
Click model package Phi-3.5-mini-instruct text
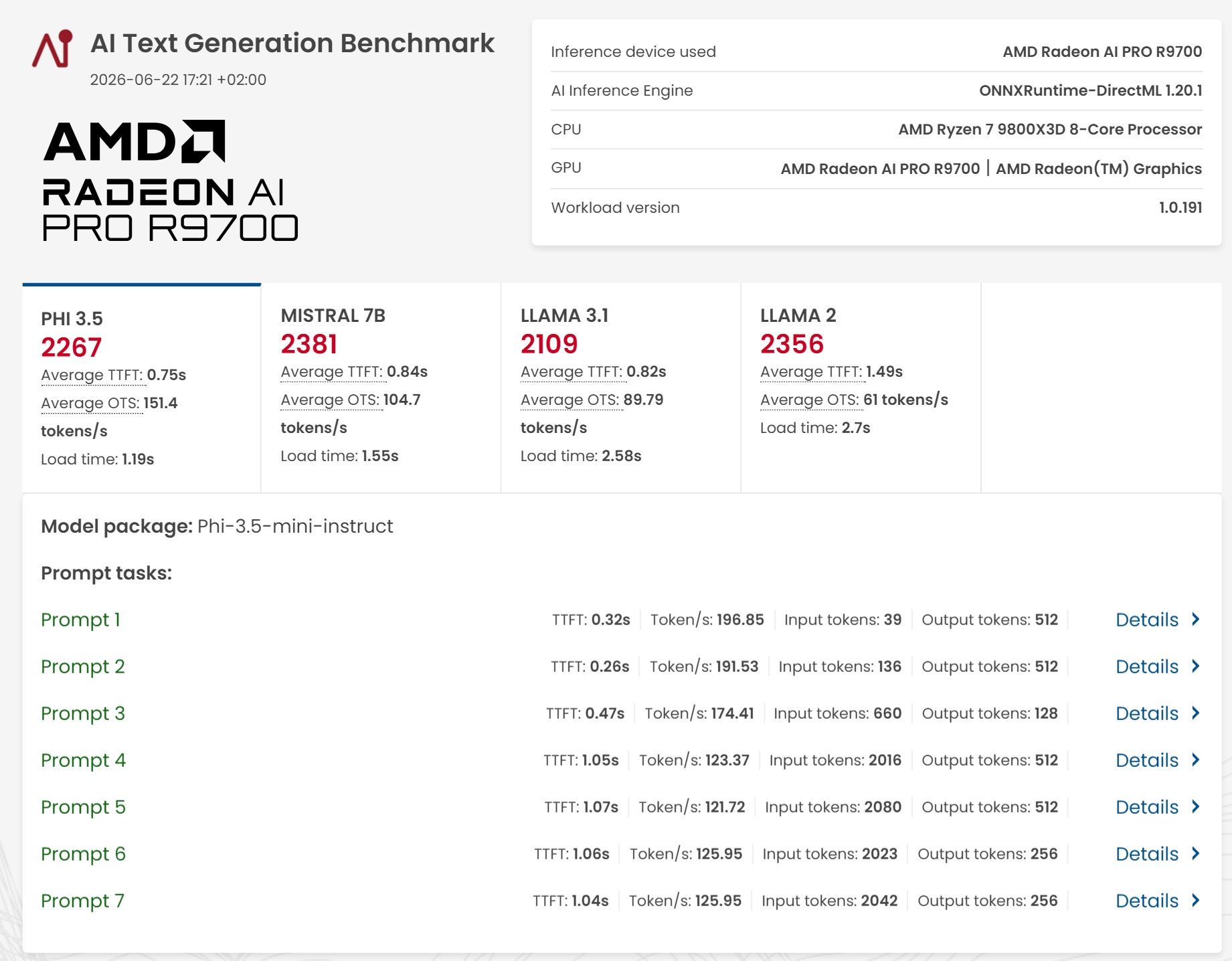tap(295, 526)
